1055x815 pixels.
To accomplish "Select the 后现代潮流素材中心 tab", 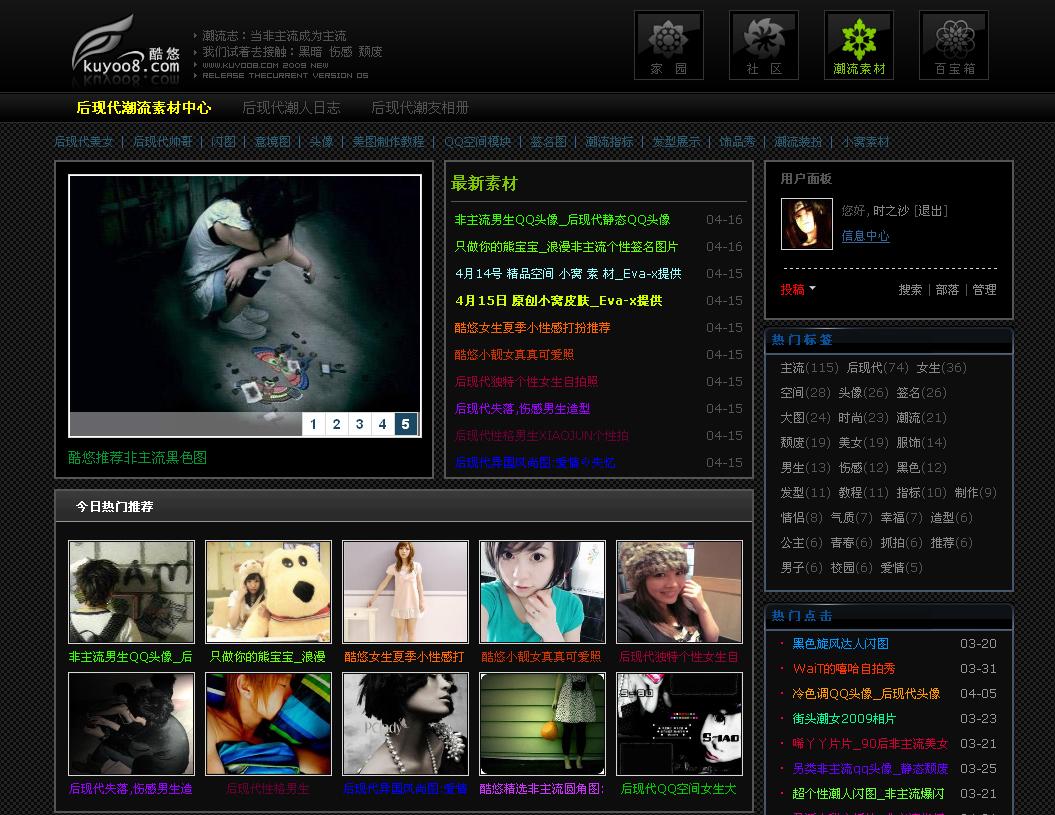I will point(144,108).
